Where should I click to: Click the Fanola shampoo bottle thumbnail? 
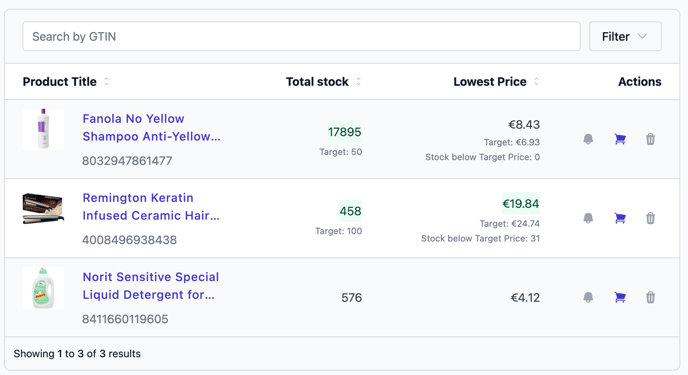click(x=43, y=129)
